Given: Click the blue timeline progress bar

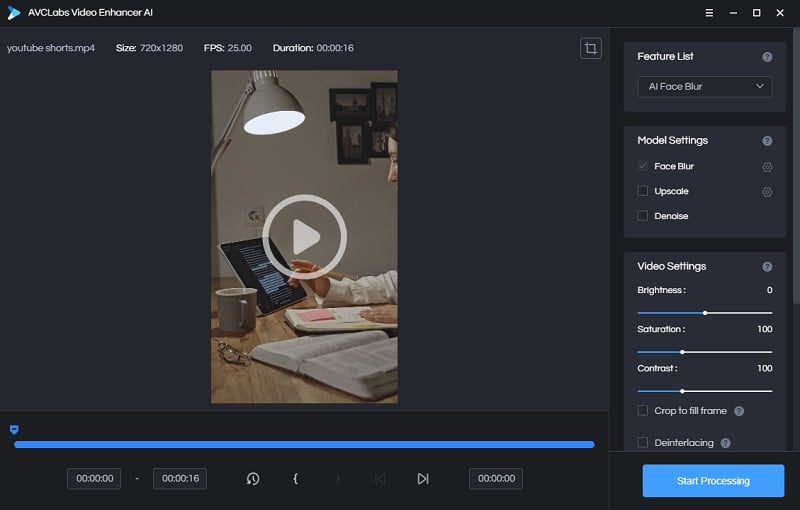Looking at the screenshot, I should point(304,445).
